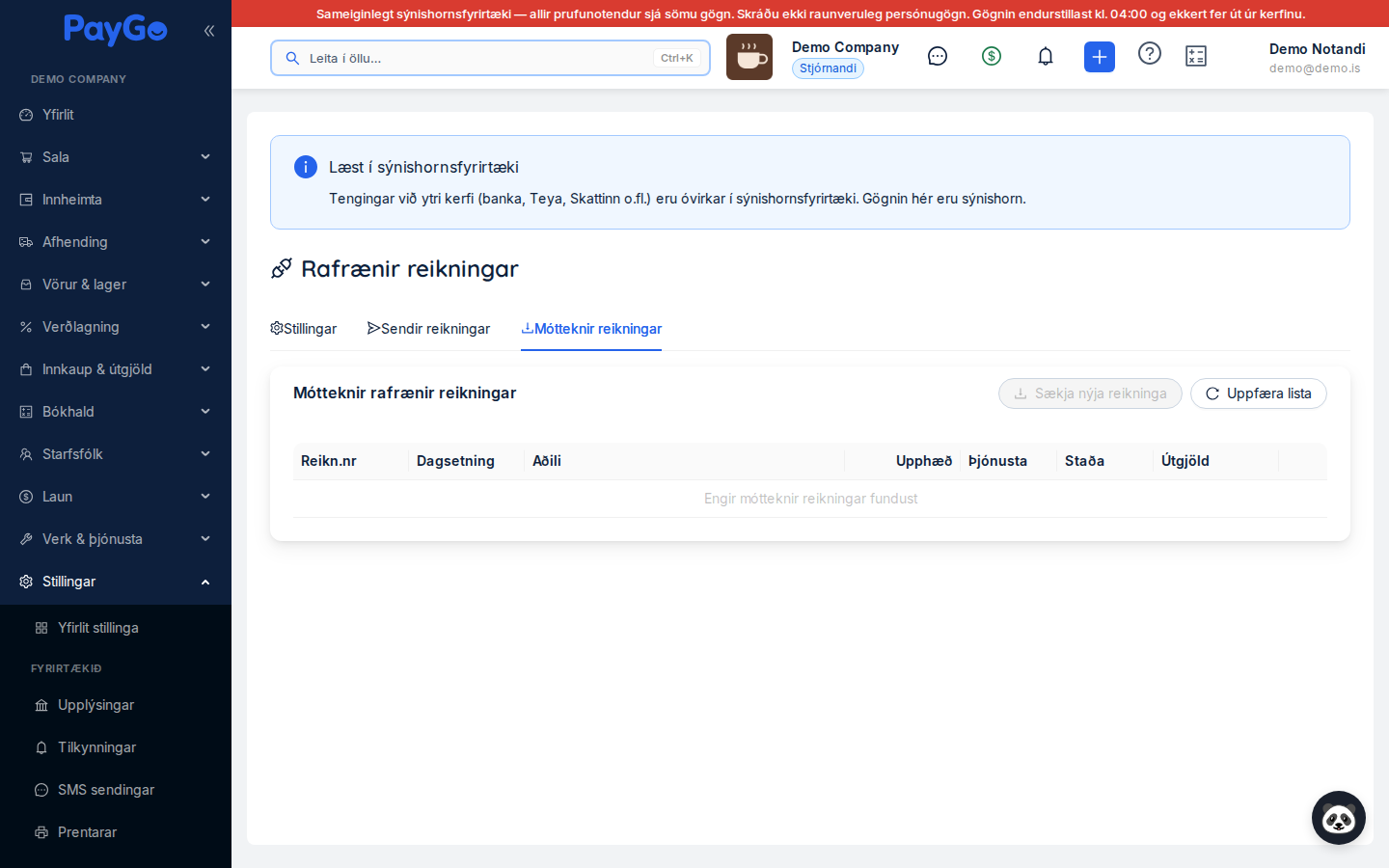Open Prentarar printers item
This screenshot has width=1389, height=868.
[116, 832]
